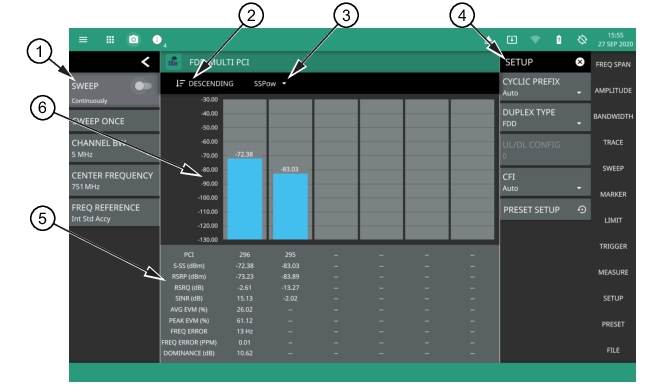Open the SSPow sort dropdown

[270, 84]
